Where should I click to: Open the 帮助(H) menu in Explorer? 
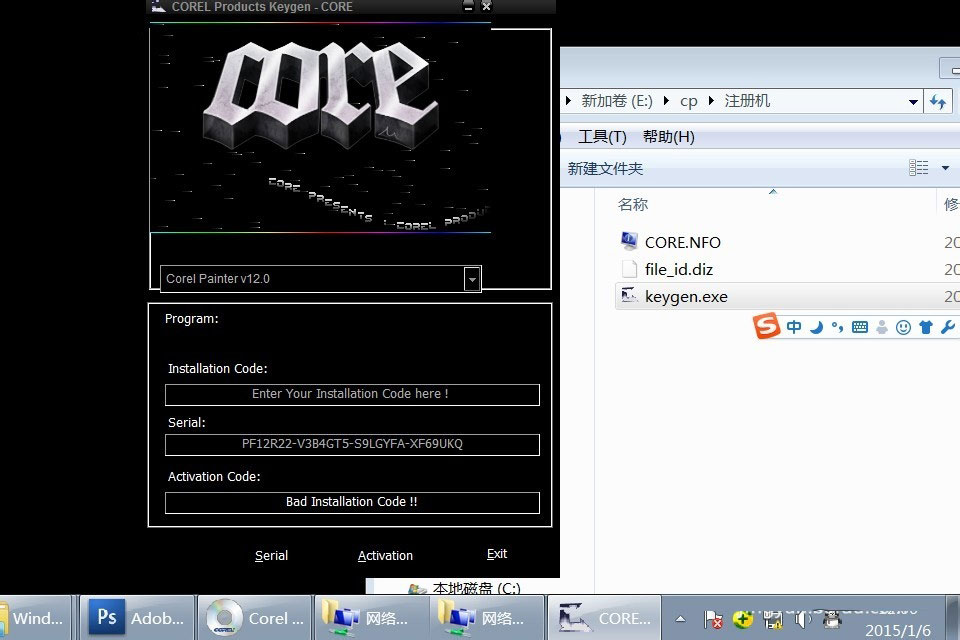(669, 137)
